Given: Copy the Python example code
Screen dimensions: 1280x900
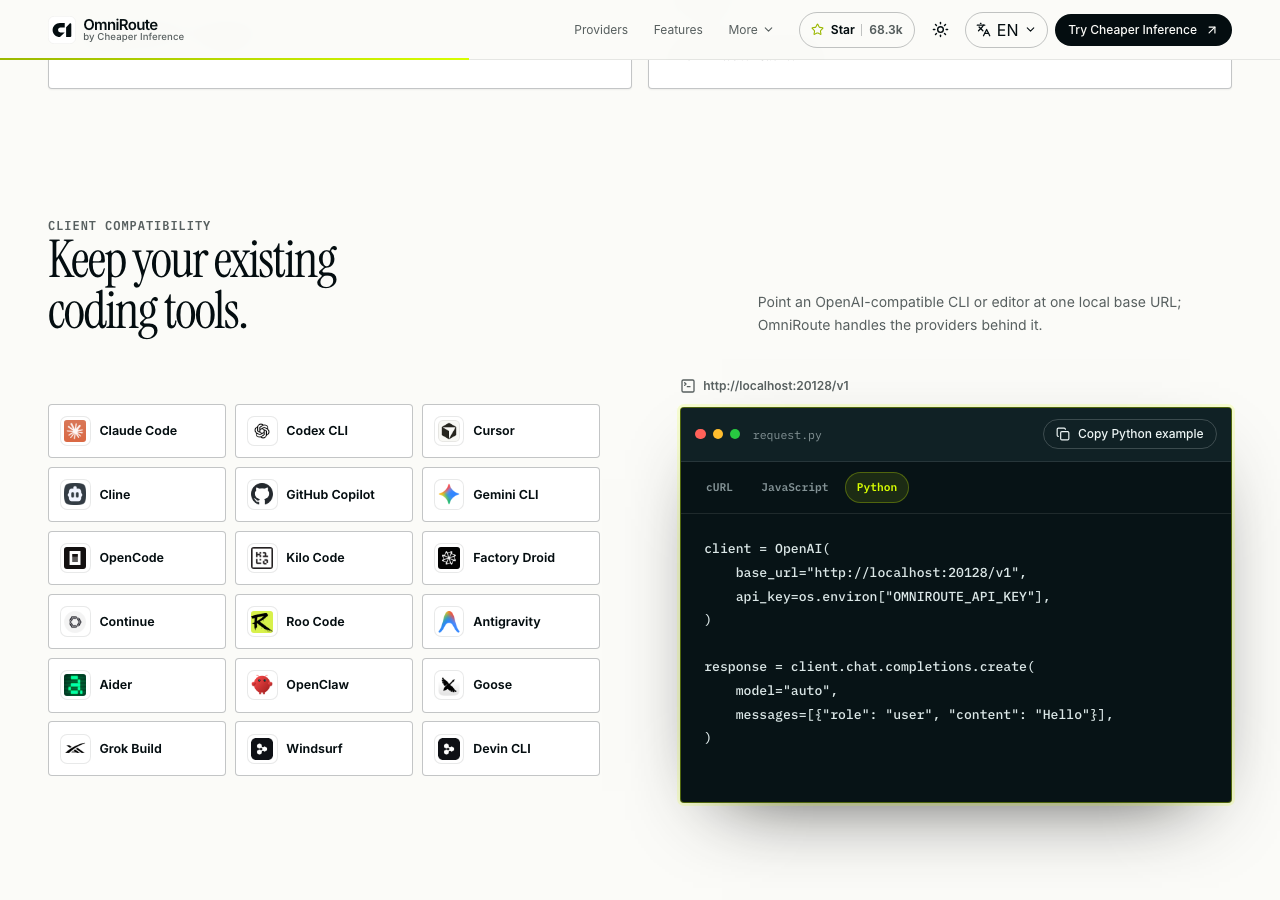Looking at the screenshot, I should click(1130, 434).
